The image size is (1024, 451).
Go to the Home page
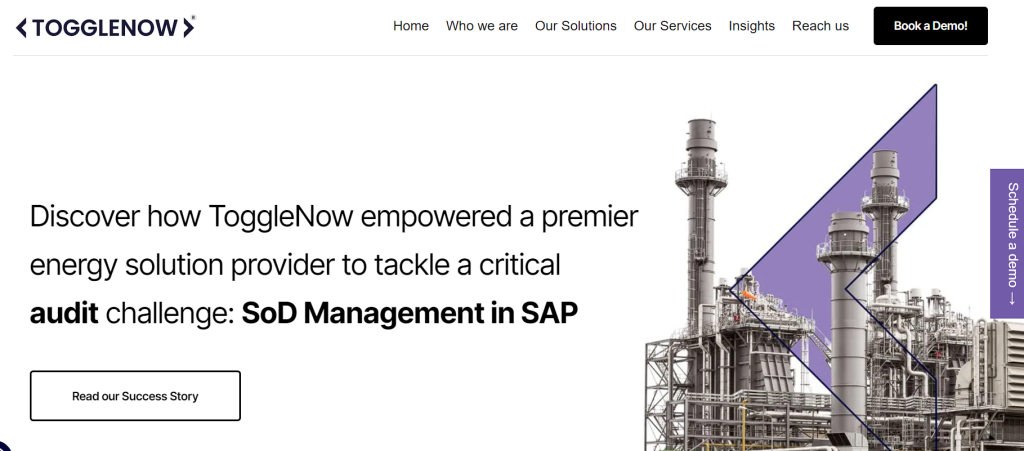tap(411, 26)
